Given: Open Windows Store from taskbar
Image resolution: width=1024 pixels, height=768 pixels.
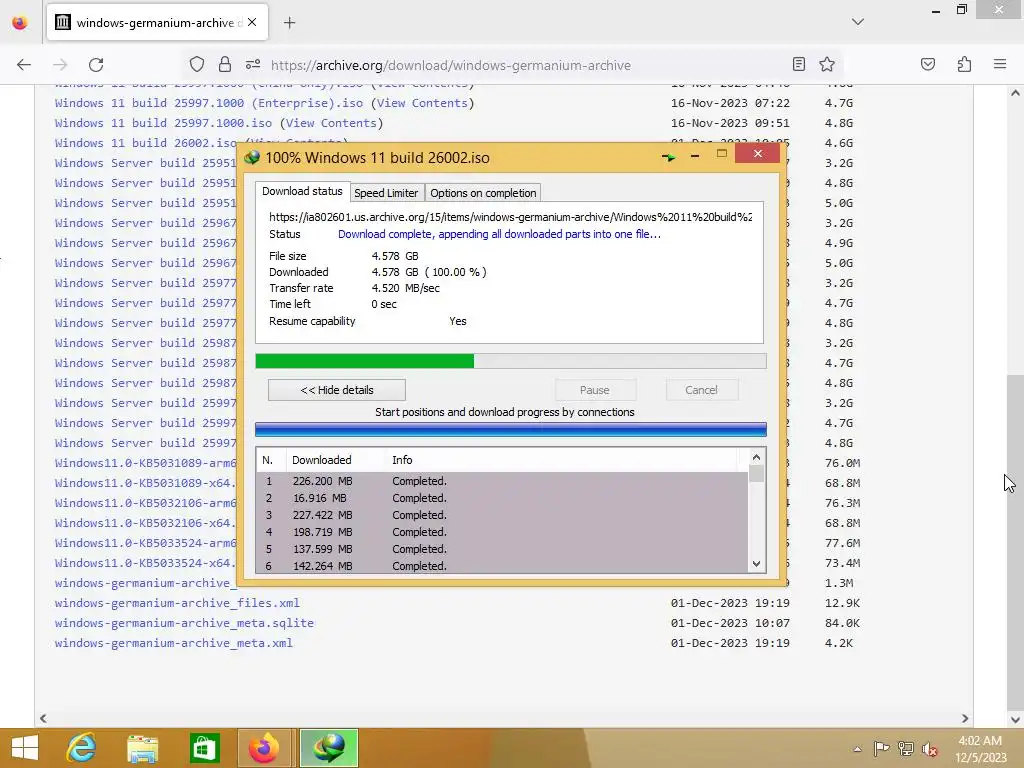Looking at the screenshot, I should [x=204, y=748].
